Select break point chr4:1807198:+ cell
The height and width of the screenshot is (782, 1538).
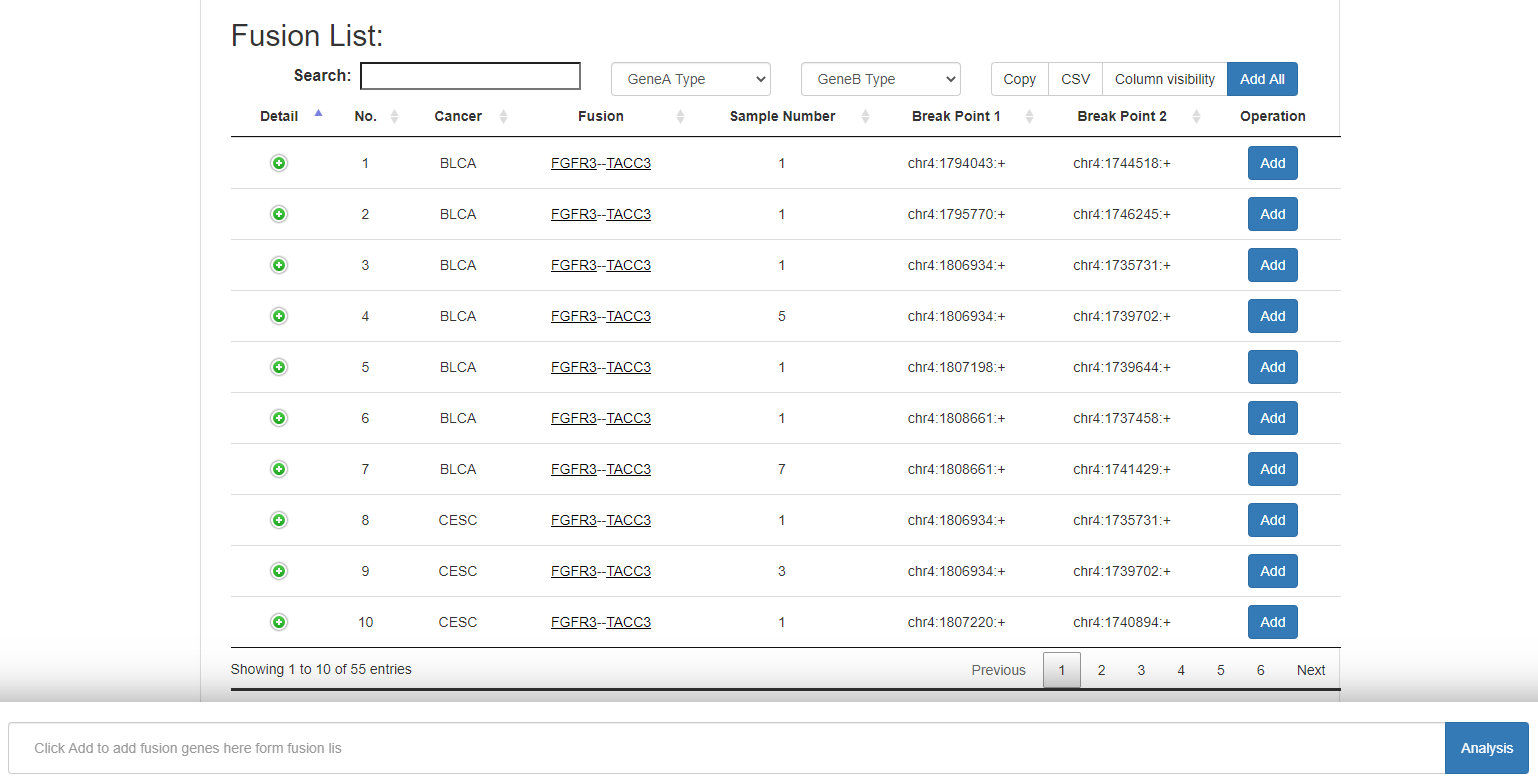[x=956, y=367]
